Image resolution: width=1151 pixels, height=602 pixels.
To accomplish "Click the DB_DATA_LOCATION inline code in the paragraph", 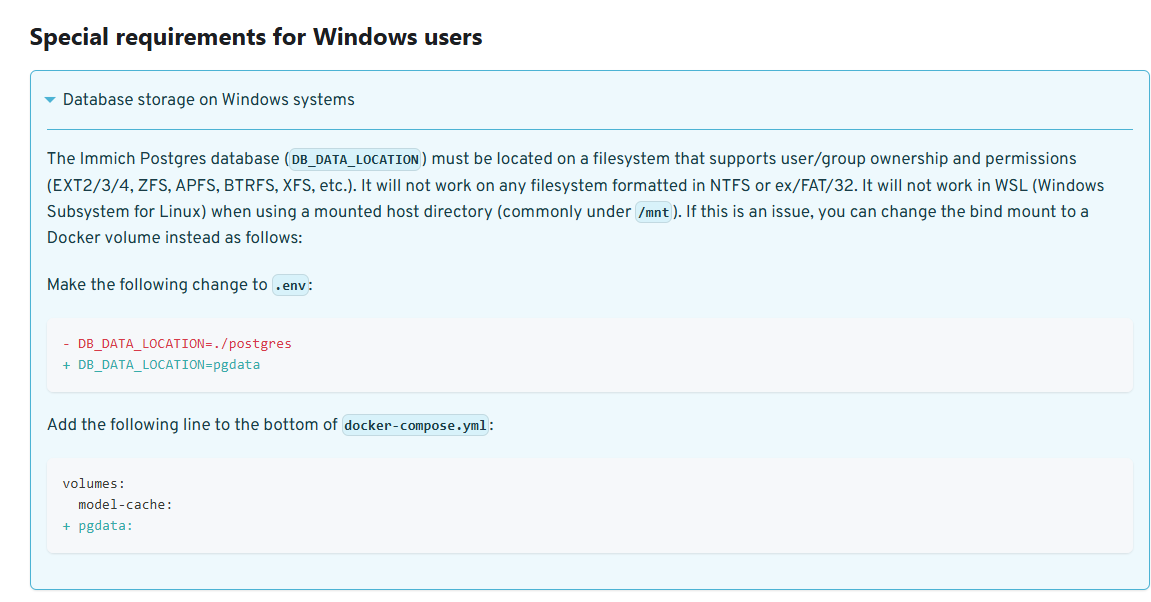I will [x=355, y=159].
